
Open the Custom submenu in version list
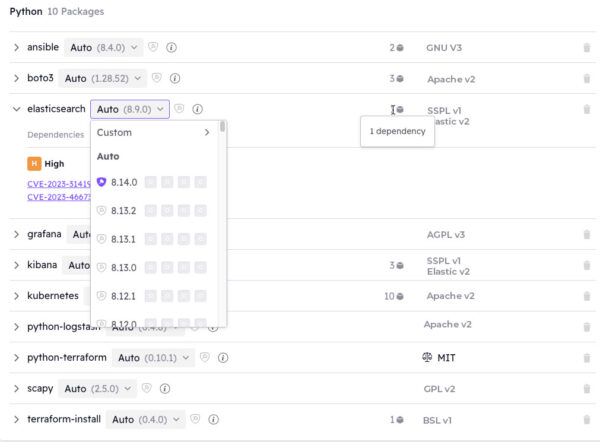tap(153, 132)
